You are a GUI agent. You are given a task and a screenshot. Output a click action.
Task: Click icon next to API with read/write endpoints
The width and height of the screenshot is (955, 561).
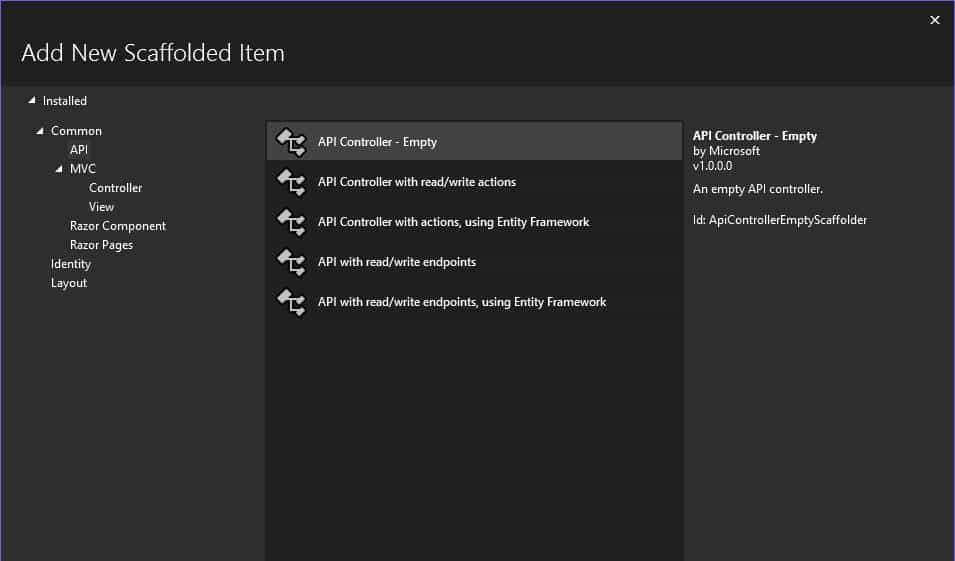coord(291,263)
